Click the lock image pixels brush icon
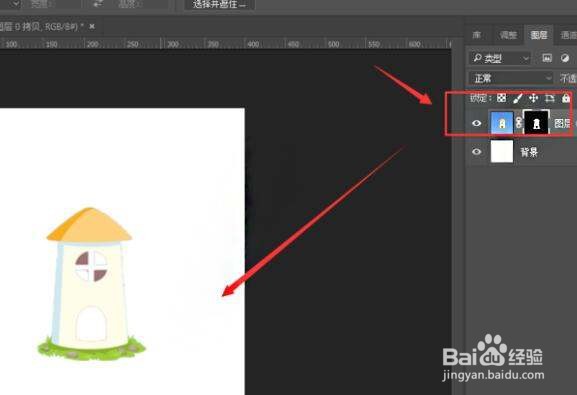The height and width of the screenshot is (395, 577). [518, 98]
